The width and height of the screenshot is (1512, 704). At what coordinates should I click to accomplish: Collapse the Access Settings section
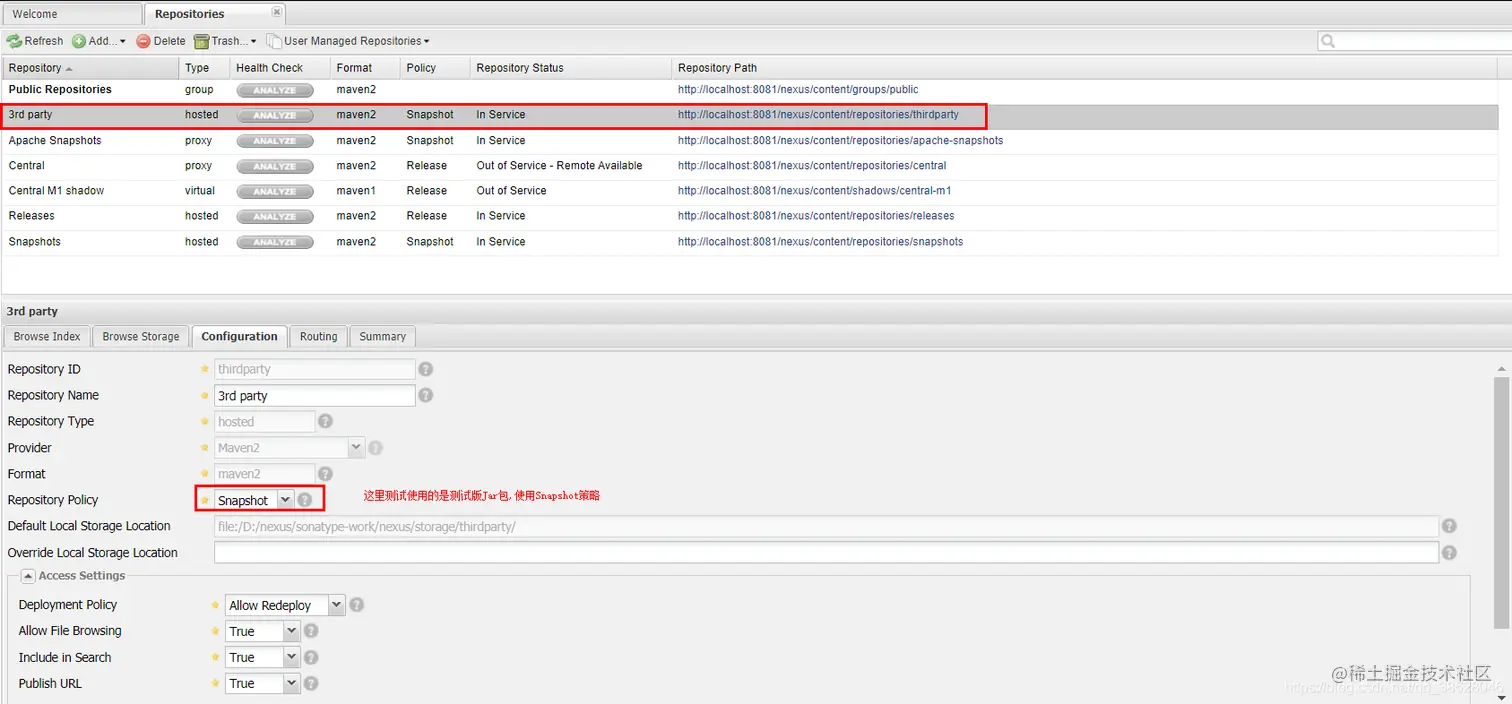pos(28,576)
